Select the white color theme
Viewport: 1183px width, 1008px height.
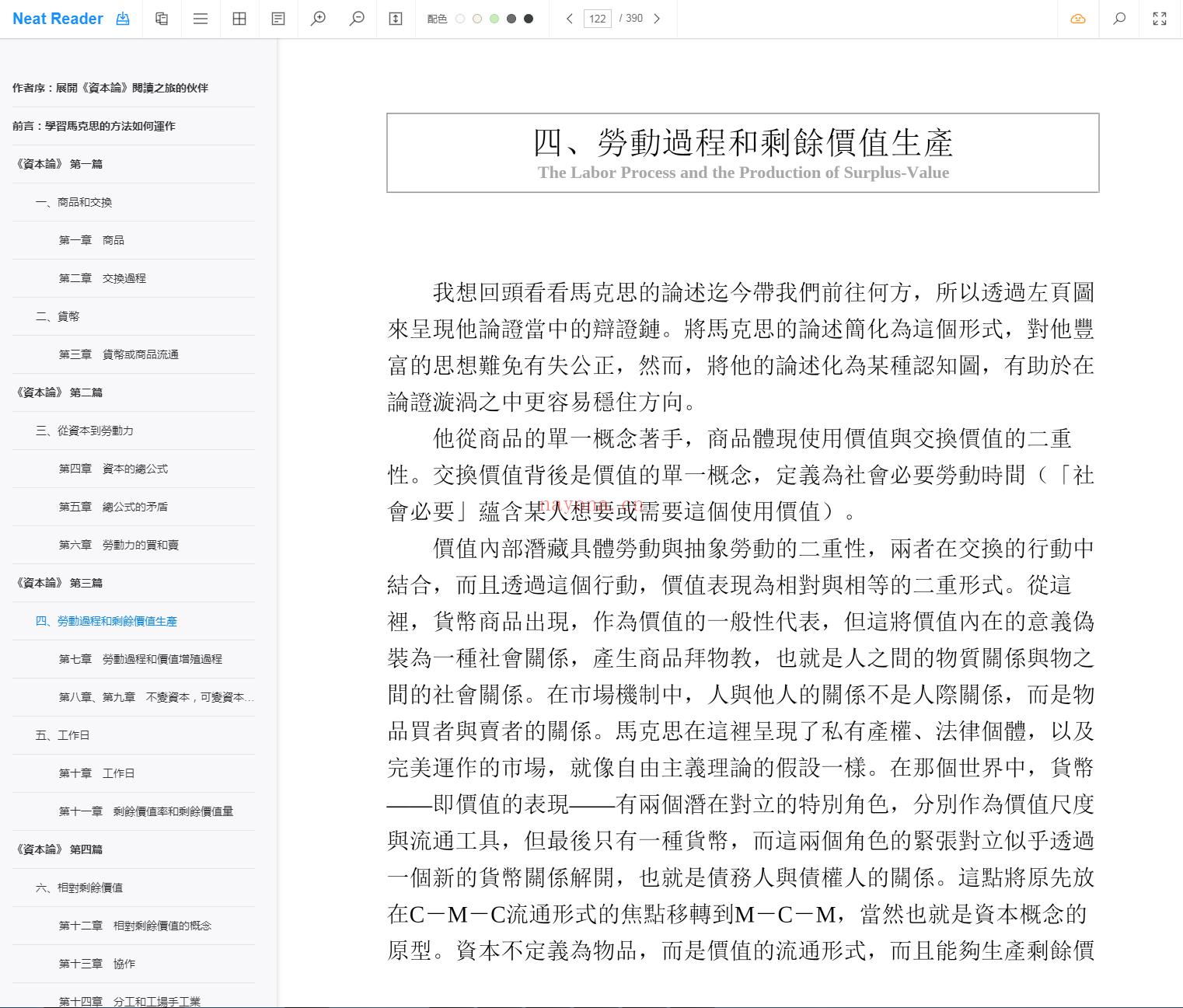(x=460, y=19)
